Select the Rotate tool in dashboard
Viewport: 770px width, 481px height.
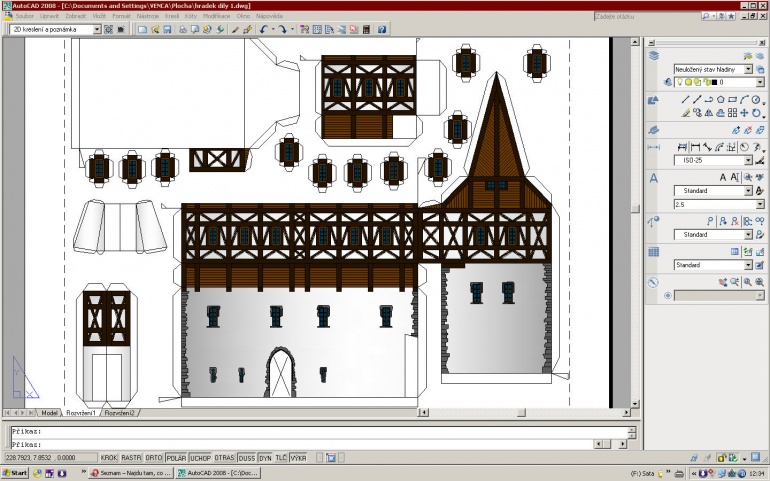[756, 113]
